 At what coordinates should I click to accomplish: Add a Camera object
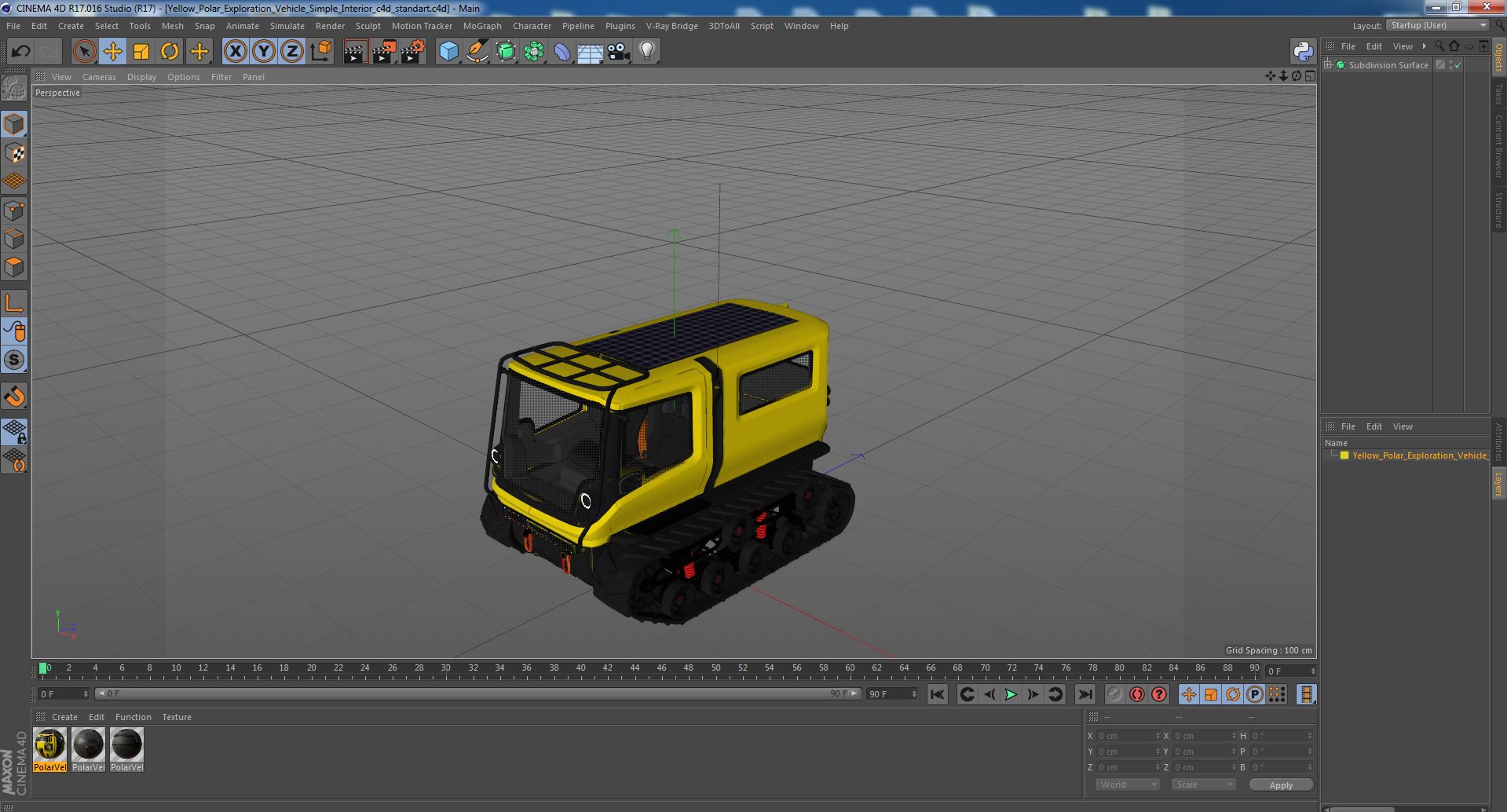pos(618,52)
